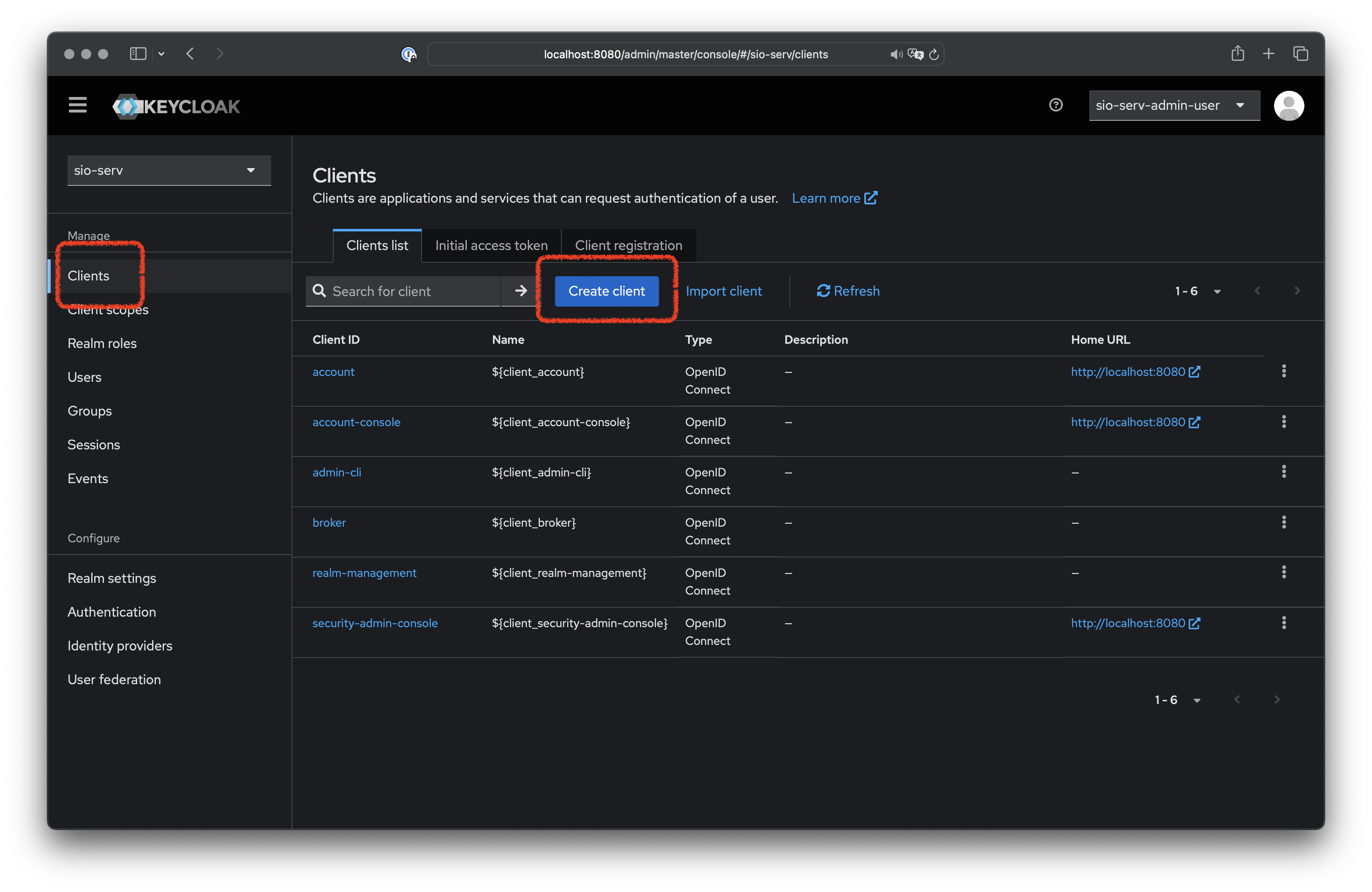Click the Create client button

pos(606,291)
